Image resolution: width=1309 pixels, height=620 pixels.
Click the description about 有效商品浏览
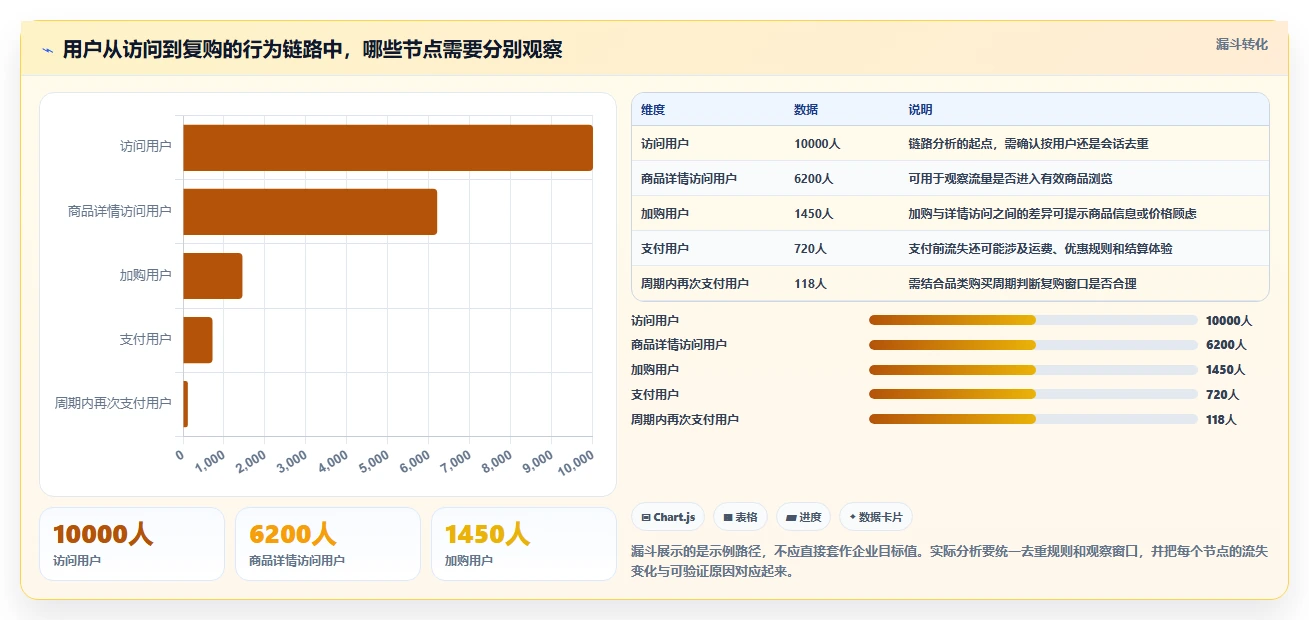(x=1010, y=179)
